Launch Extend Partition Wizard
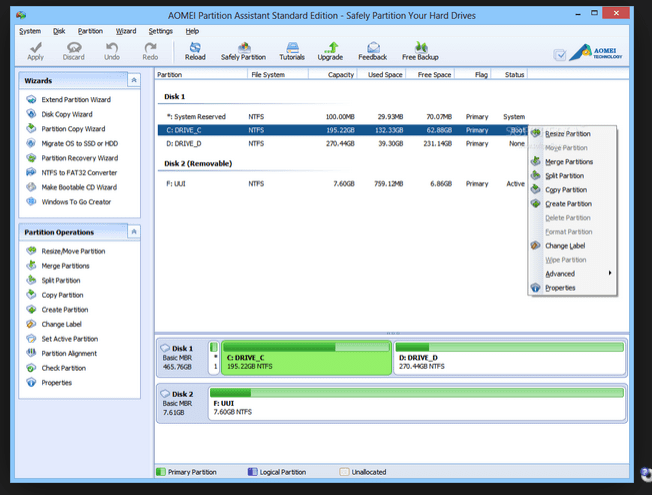 click(69, 99)
